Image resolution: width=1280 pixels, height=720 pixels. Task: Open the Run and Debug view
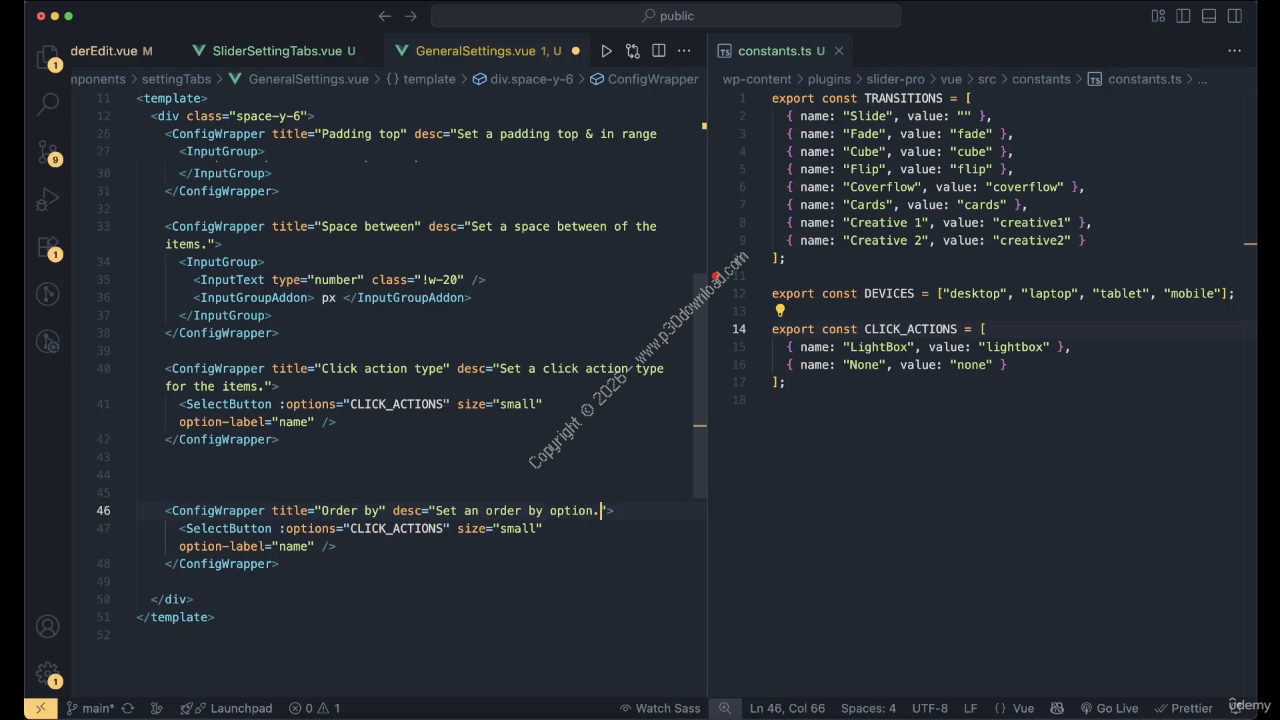[x=47, y=200]
